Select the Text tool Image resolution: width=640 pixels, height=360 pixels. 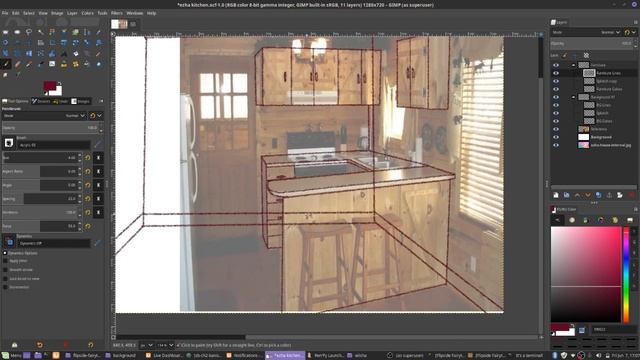coord(64,53)
